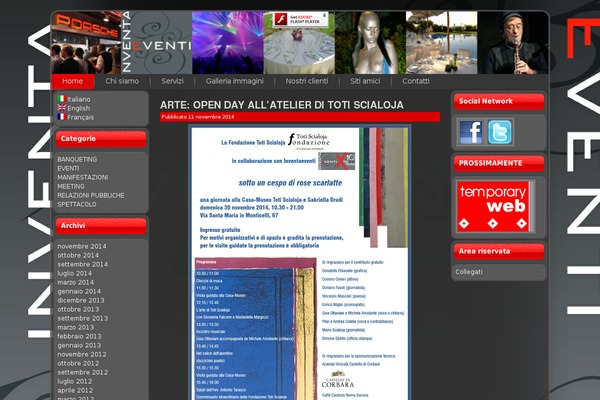Open the settembre 2013 archive

83,318
